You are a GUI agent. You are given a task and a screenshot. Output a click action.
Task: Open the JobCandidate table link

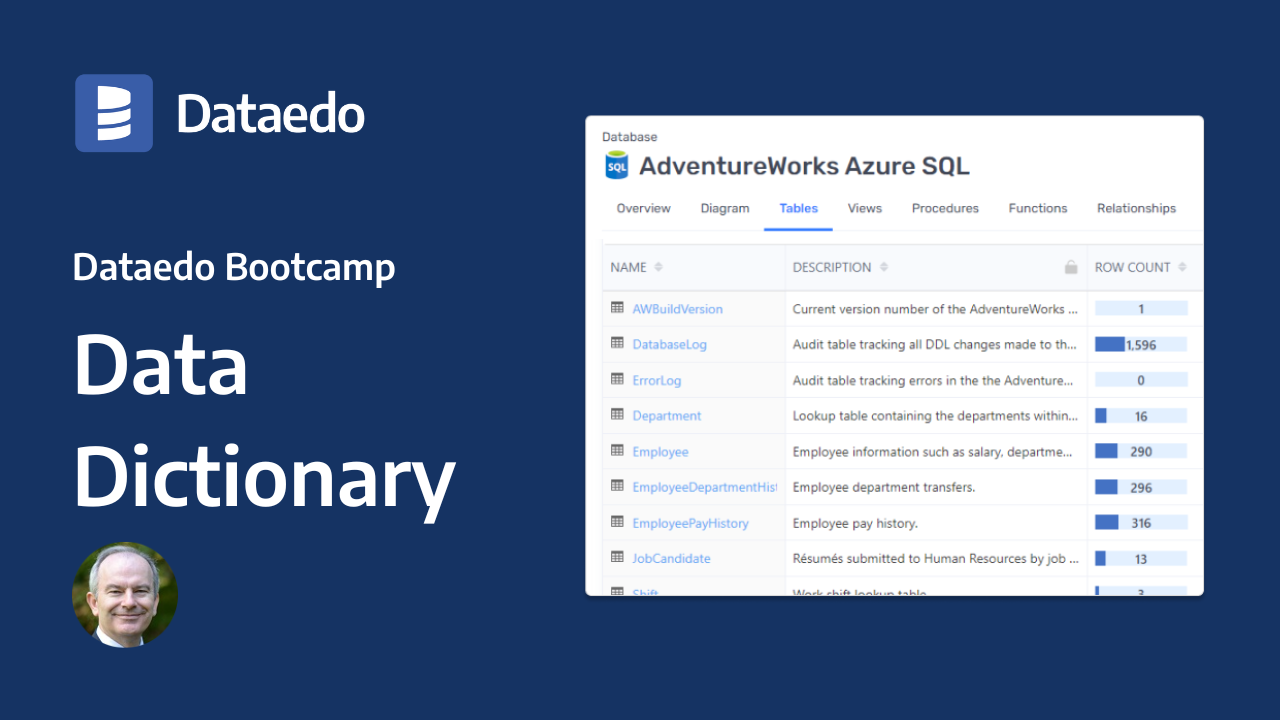671,558
